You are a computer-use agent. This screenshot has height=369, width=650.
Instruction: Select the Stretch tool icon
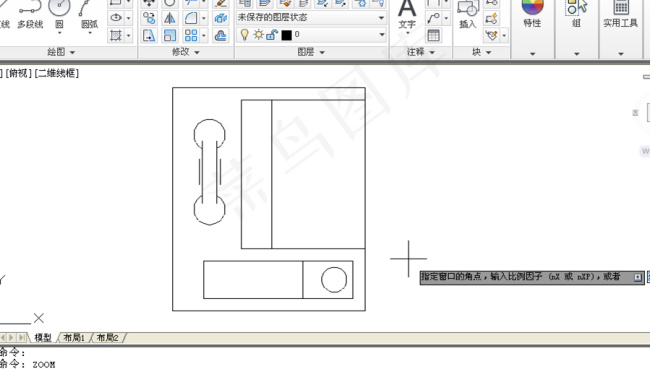149,35
